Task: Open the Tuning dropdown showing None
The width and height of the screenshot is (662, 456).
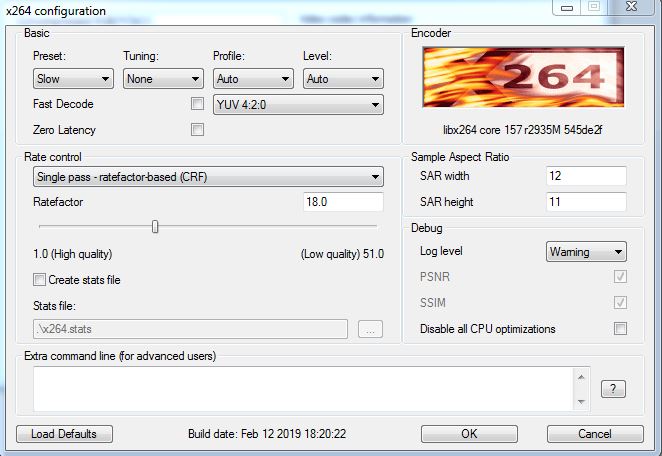Action: (x=163, y=79)
